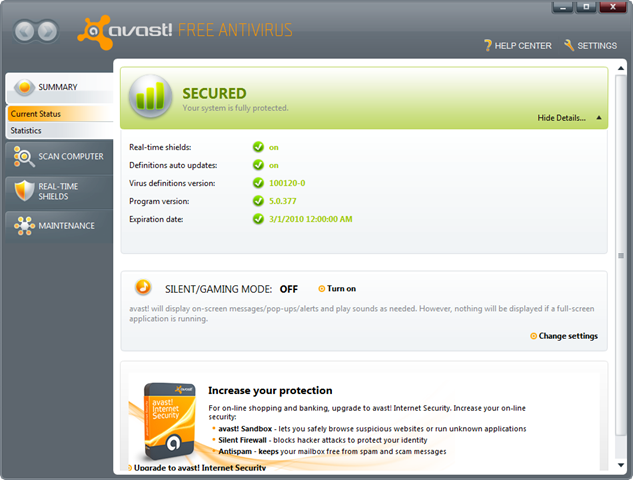This screenshot has width=633, height=480.
Task: Open Change settings for silent mode
Action: pos(564,336)
